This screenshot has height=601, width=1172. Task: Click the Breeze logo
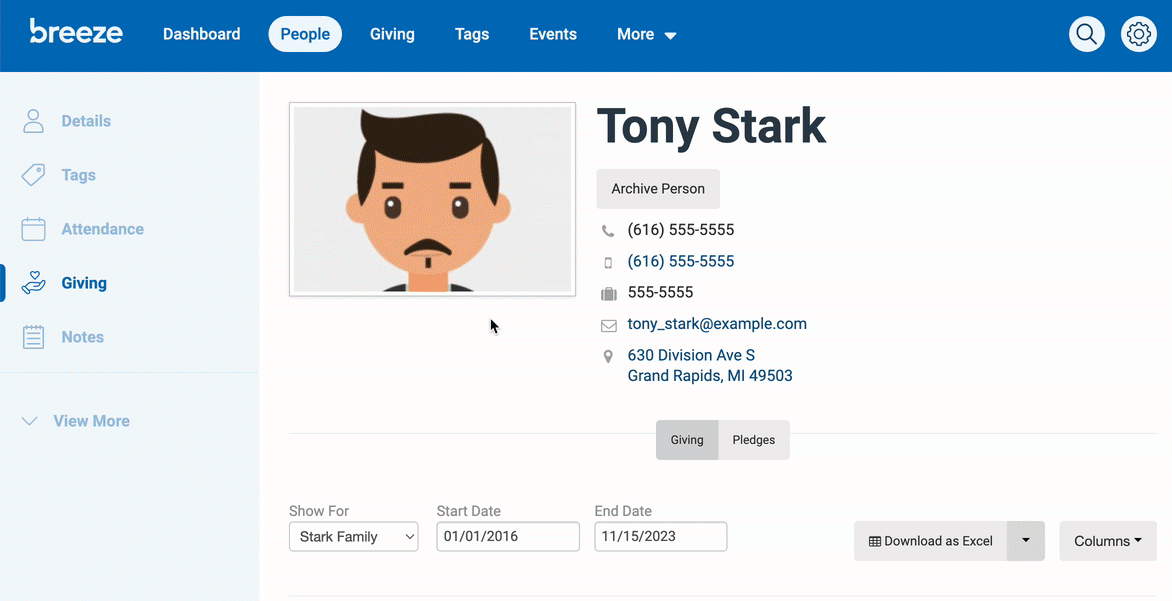click(76, 32)
